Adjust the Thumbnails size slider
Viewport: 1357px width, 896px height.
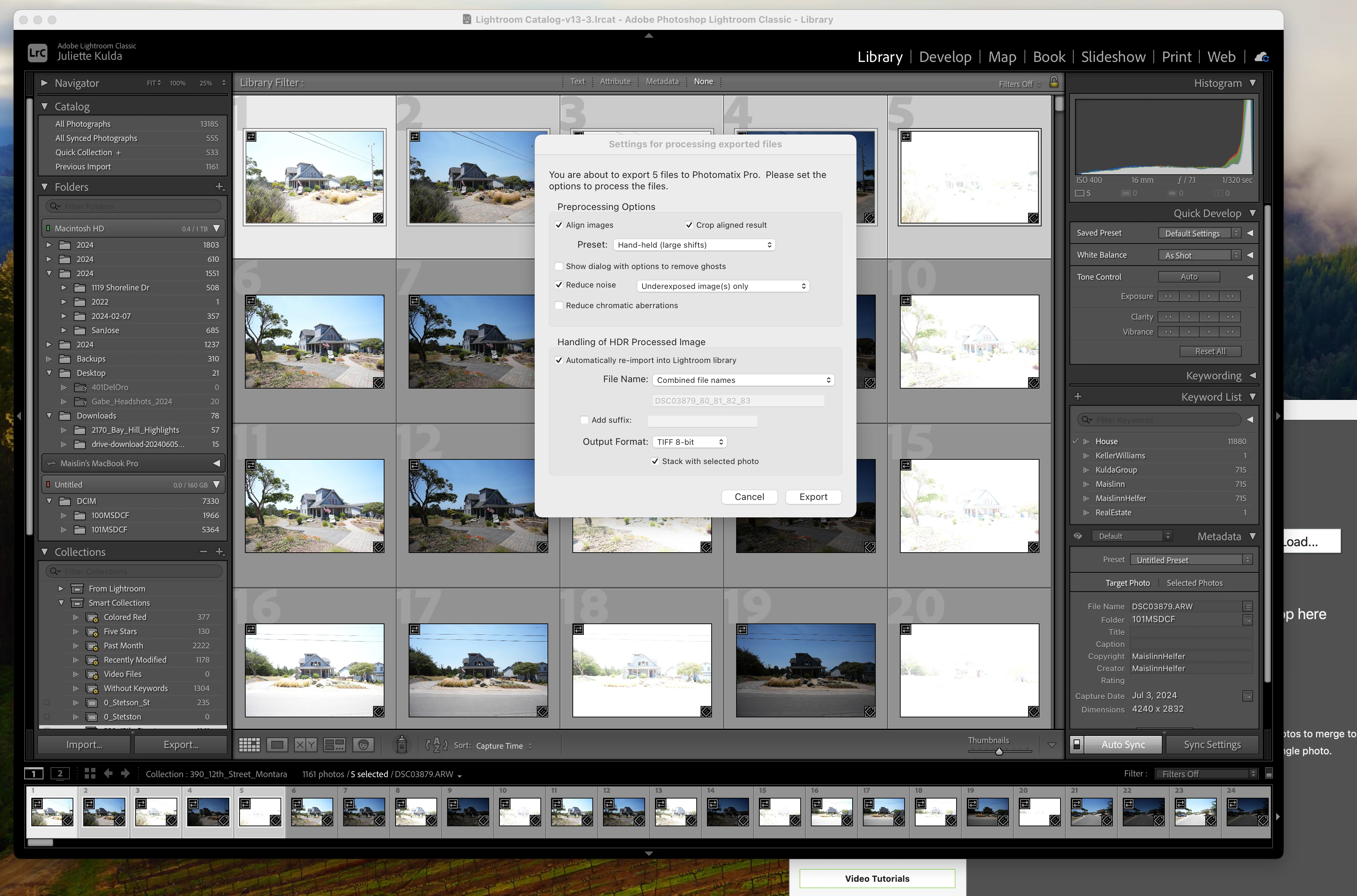click(999, 752)
